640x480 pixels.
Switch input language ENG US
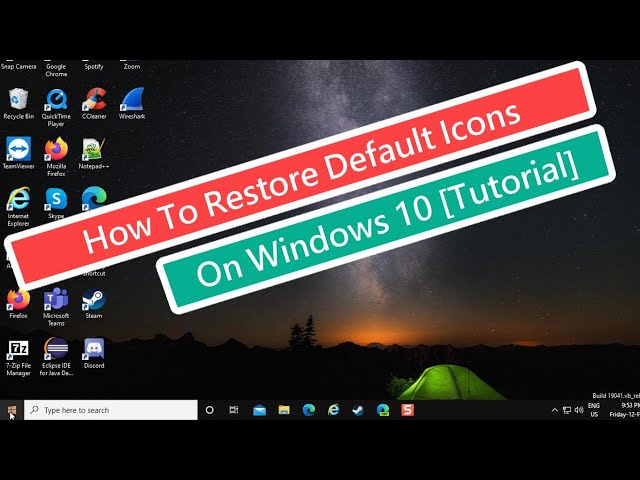[x=594, y=410]
